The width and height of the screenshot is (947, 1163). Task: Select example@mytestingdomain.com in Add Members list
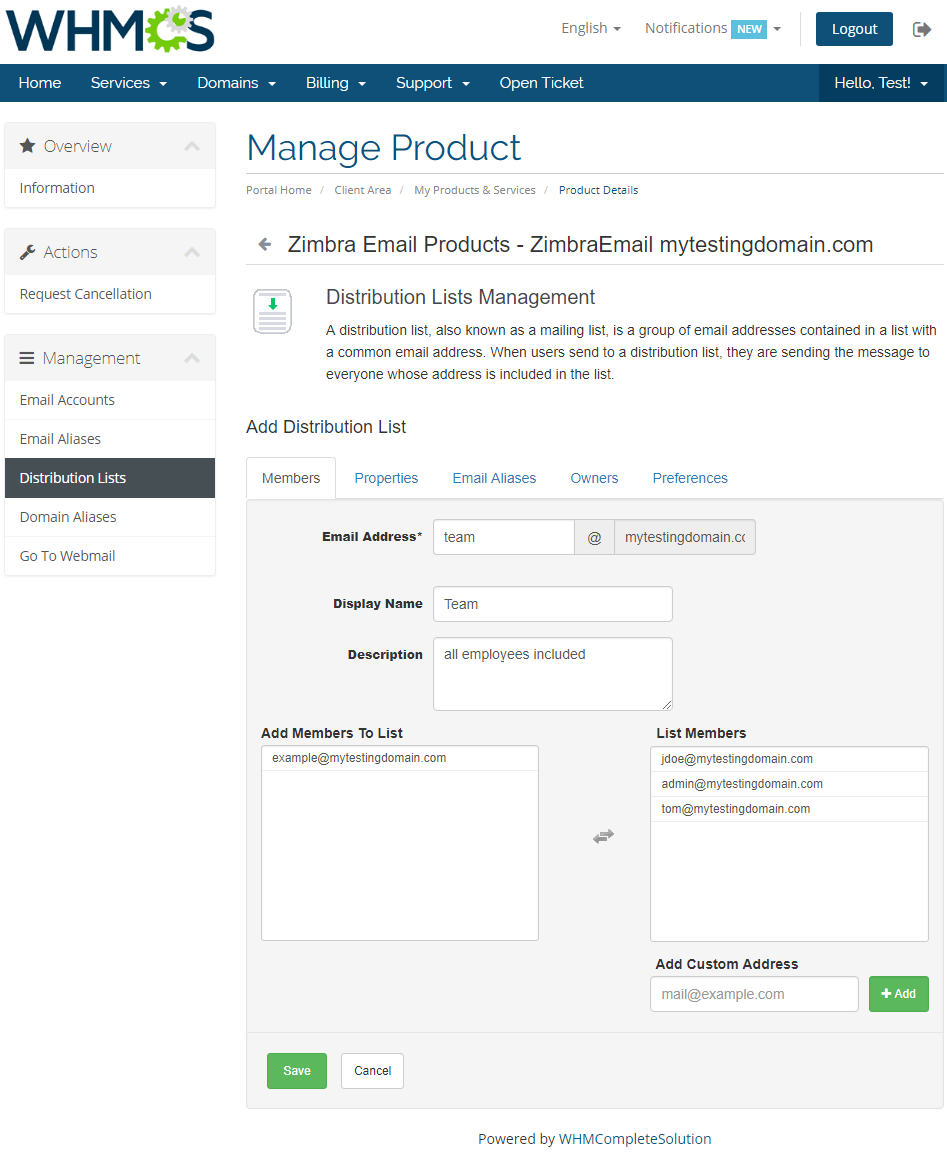click(x=400, y=758)
